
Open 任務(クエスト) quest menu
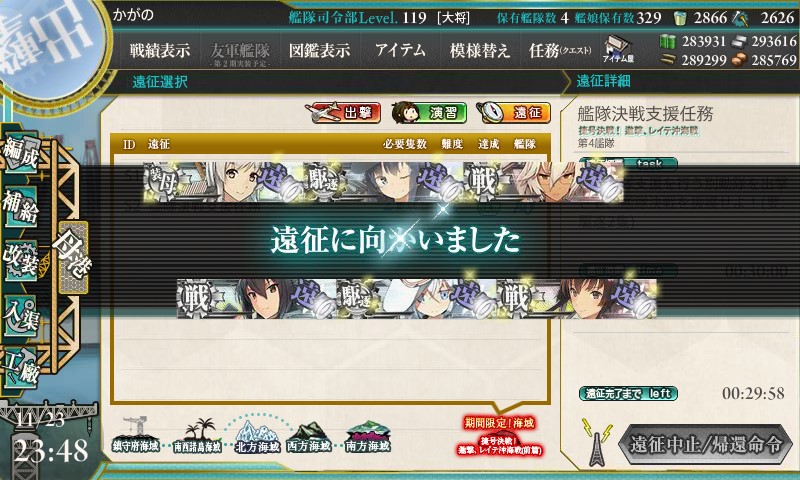click(560, 50)
